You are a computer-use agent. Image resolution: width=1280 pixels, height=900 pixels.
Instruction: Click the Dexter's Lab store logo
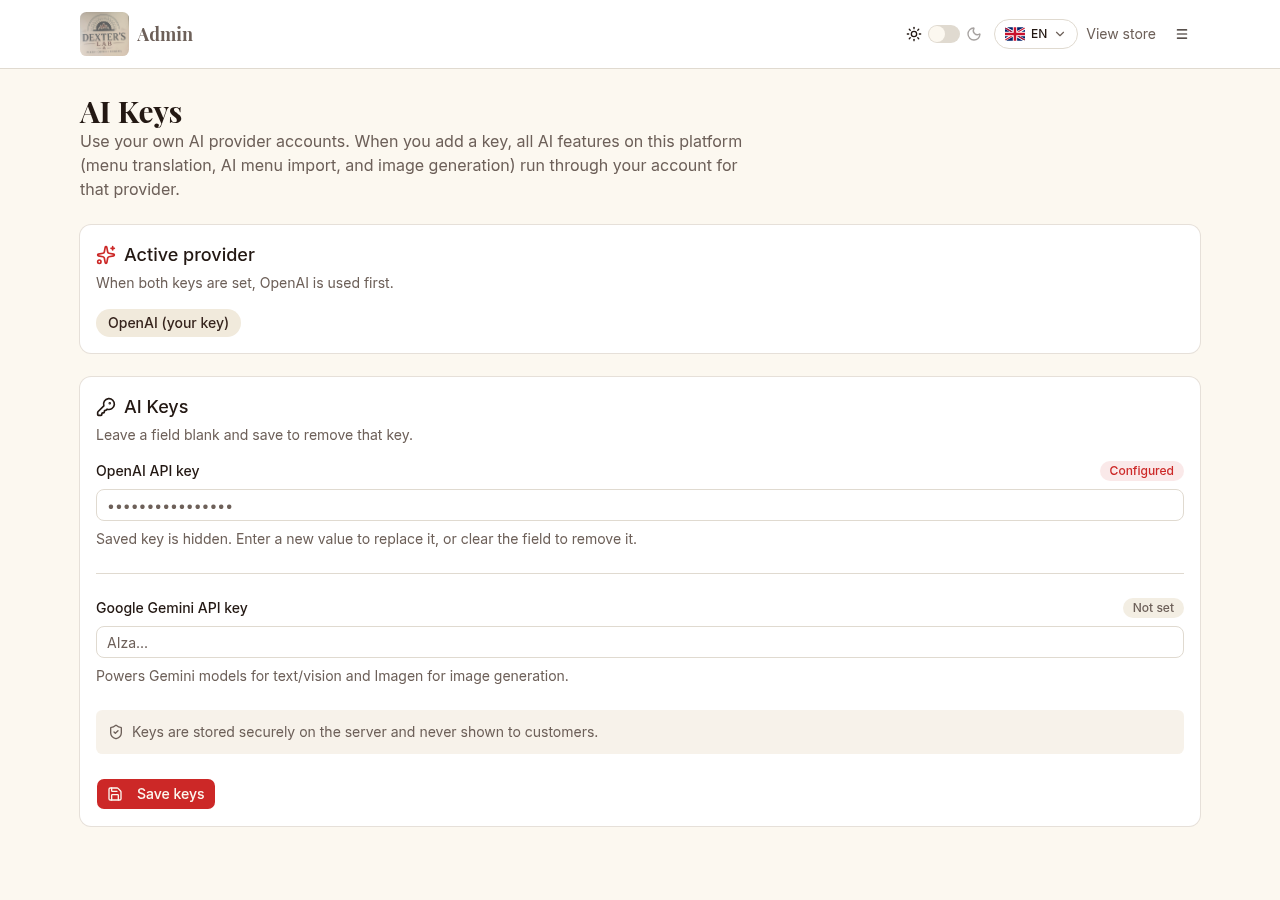click(104, 34)
